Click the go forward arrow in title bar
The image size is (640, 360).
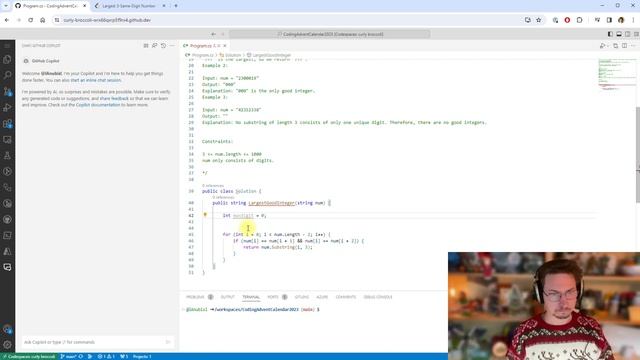point(222,34)
